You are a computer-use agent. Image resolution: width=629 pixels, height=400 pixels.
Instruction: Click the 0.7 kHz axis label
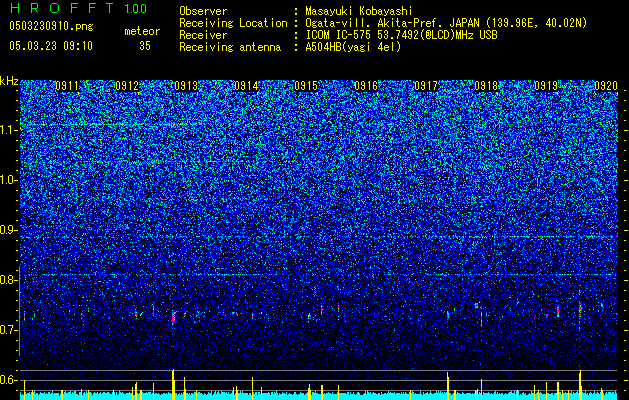coord(8,330)
